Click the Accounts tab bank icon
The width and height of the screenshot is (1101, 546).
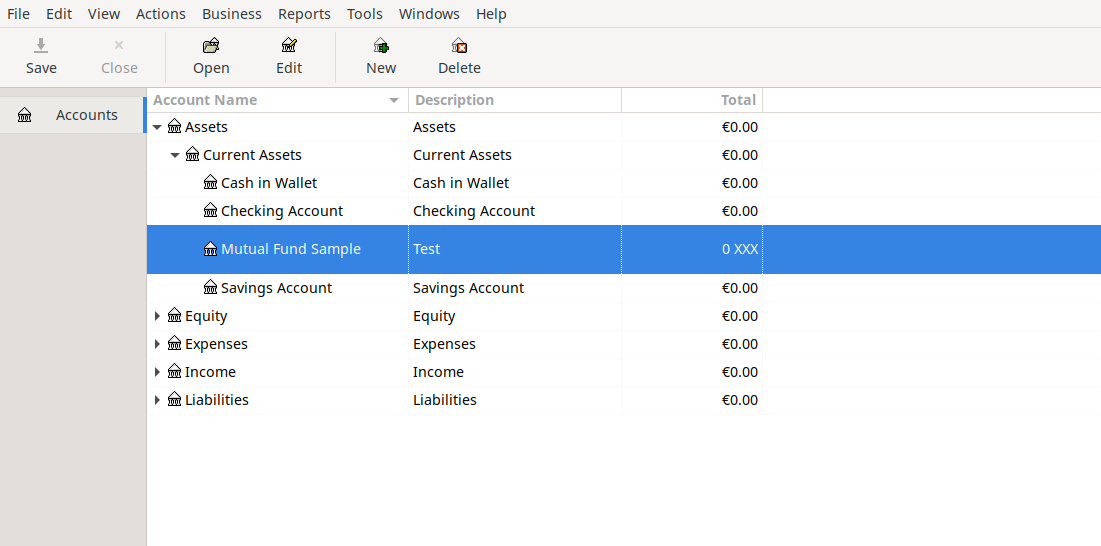pyautogui.click(x=25, y=115)
